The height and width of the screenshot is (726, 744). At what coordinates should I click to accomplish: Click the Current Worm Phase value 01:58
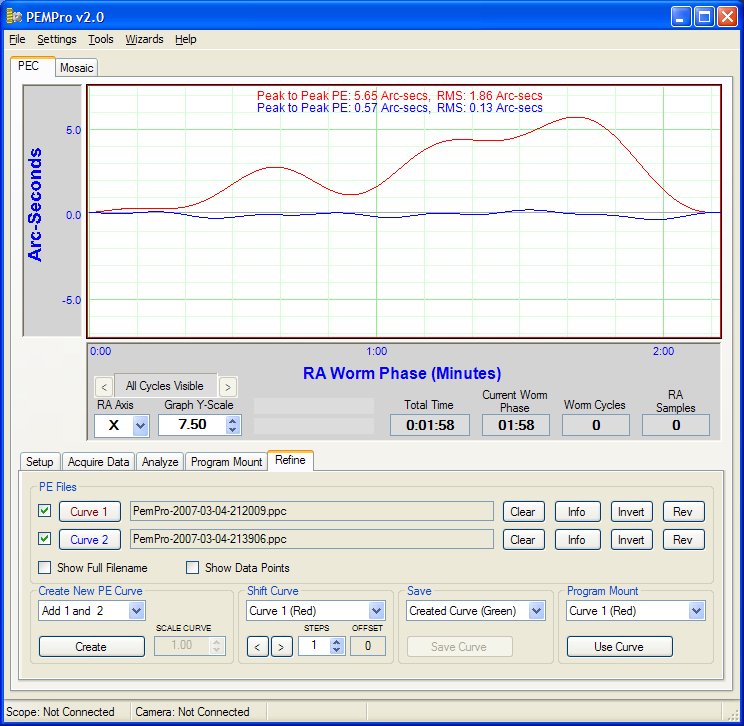[x=516, y=425]
